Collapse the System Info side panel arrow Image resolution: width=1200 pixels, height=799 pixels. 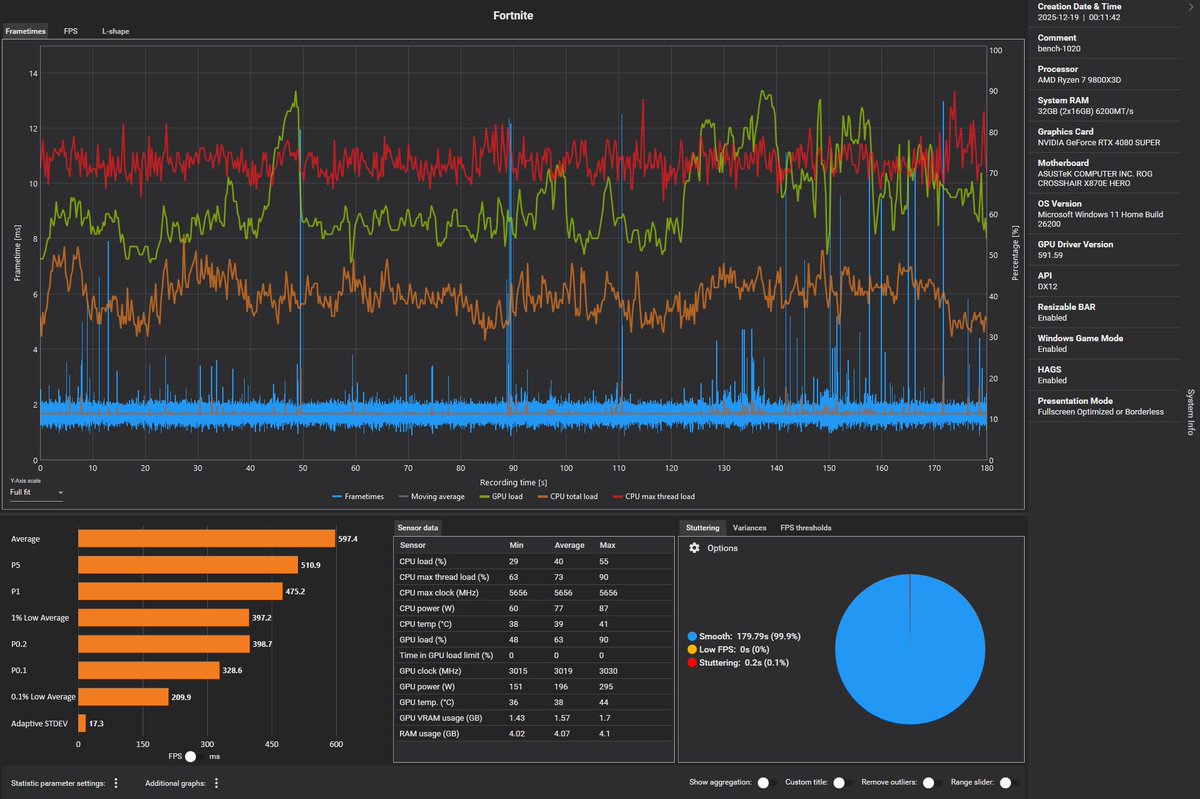[1190, 6]
